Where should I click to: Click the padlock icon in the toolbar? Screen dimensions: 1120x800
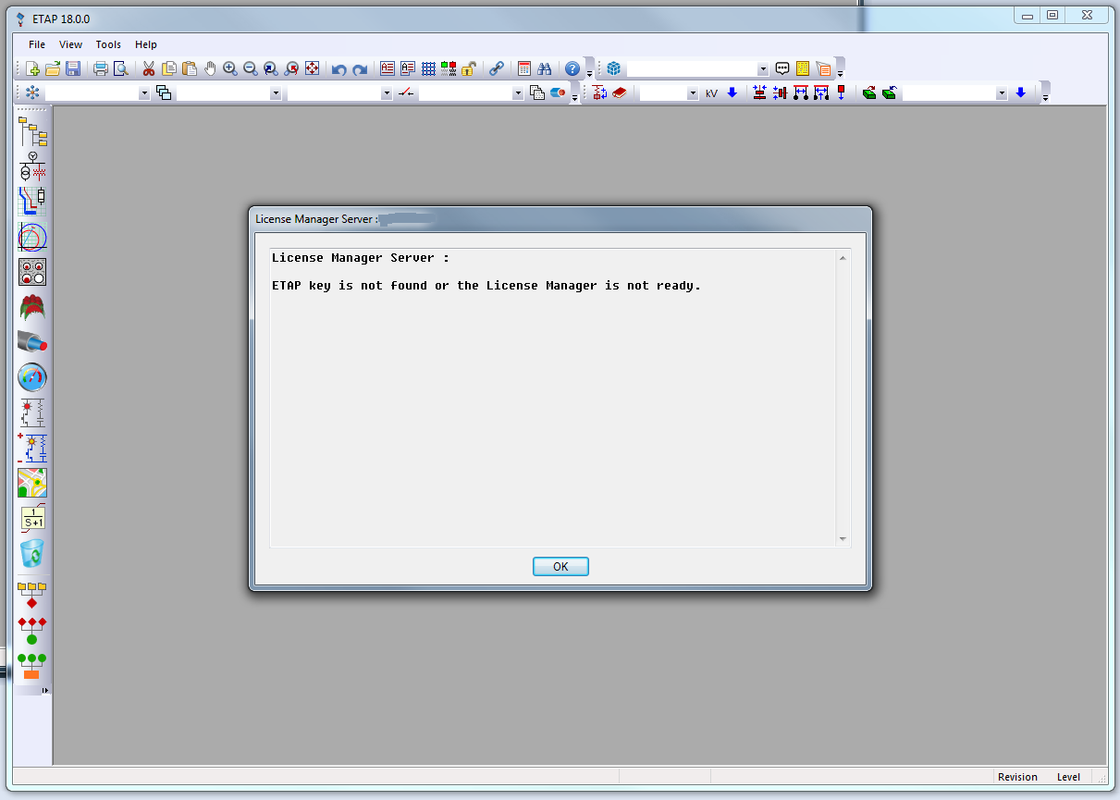pyautogui.click(x=469, y=69)
